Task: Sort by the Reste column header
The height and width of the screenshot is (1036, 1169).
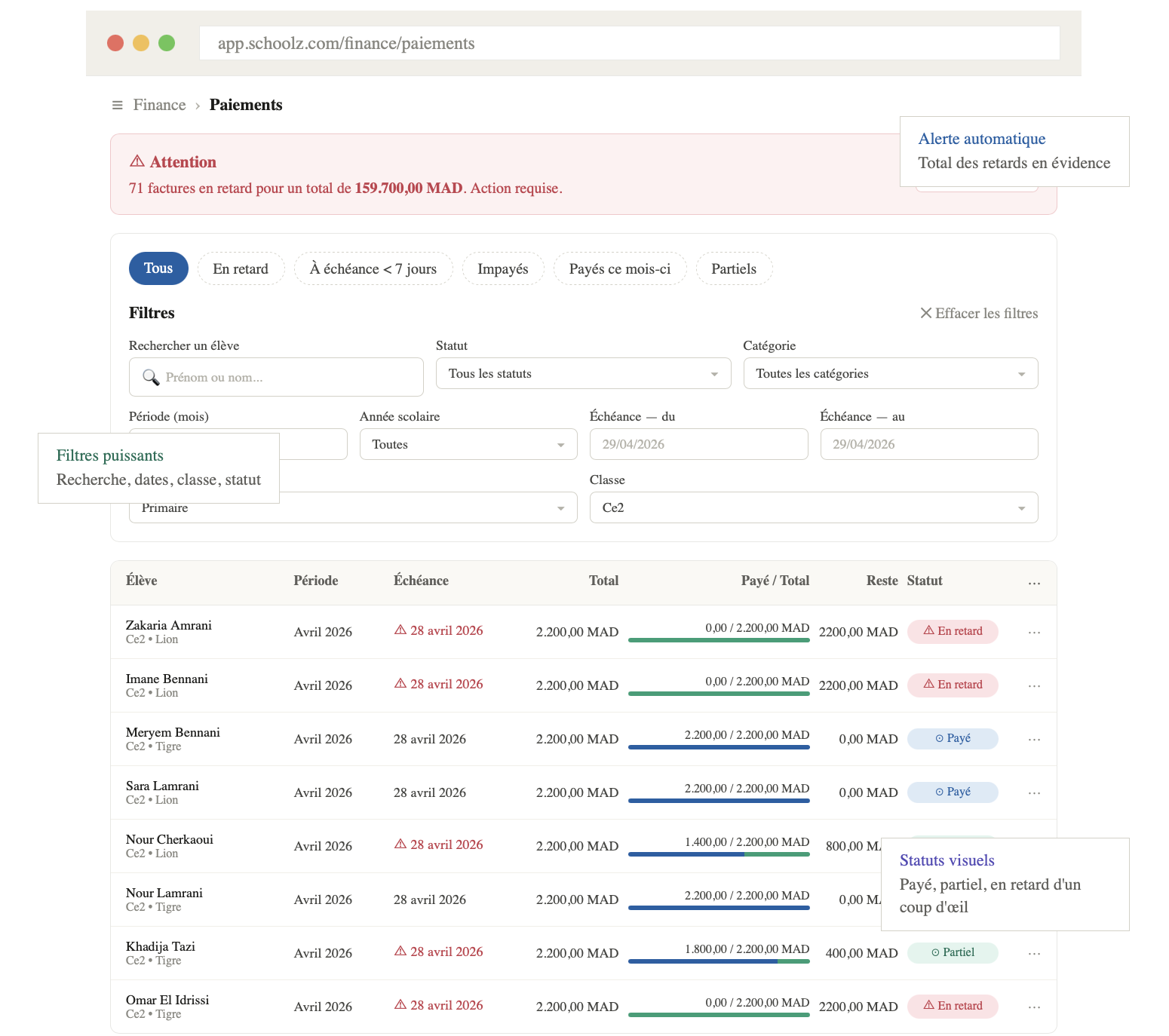Action: click(x=882, y=581)
